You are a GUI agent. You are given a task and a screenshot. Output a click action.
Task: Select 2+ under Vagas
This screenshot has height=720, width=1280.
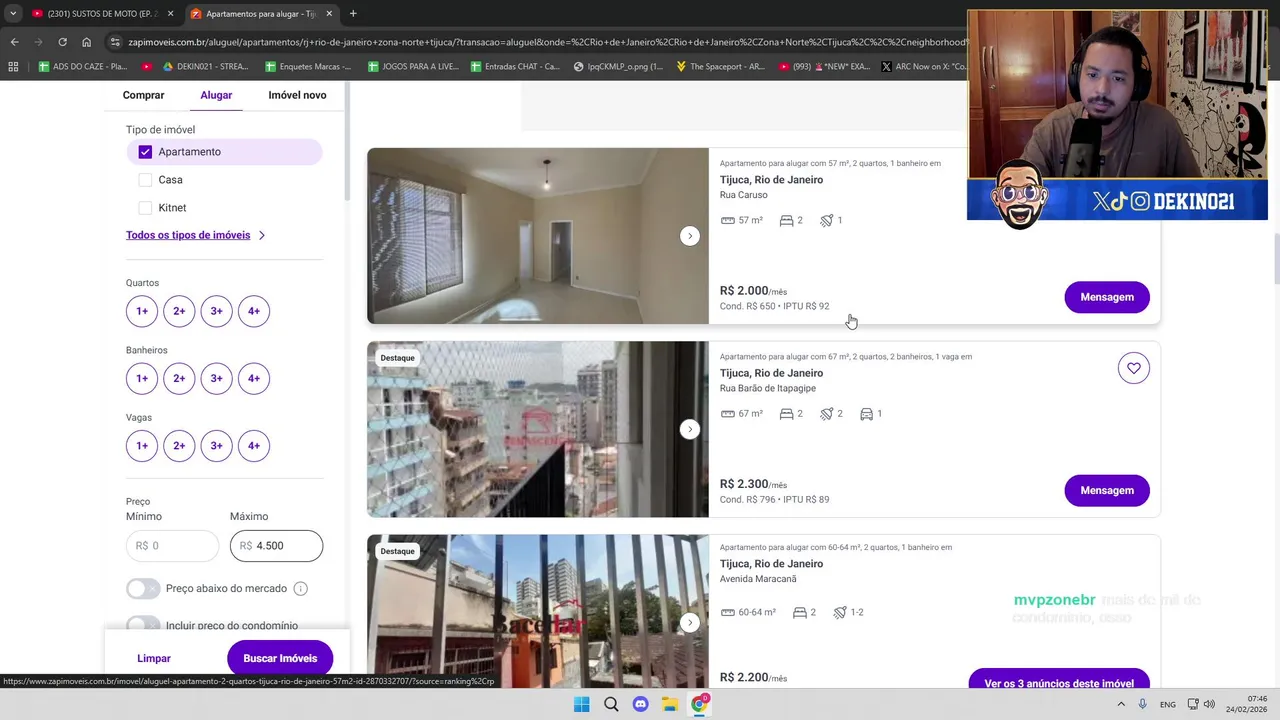[x=179, y=446]
